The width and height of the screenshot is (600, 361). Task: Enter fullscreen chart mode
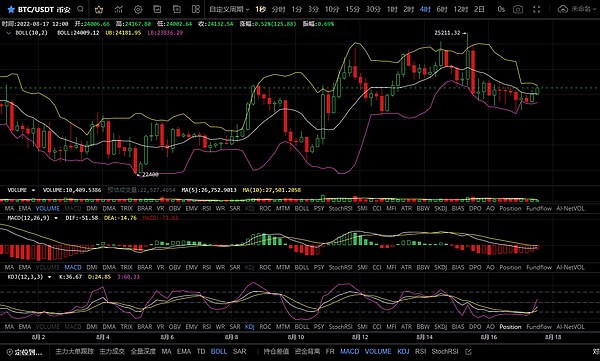537,9
